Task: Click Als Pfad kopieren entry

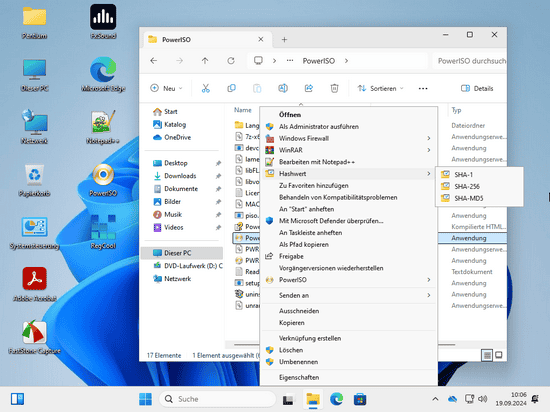Action: (350, 244)
